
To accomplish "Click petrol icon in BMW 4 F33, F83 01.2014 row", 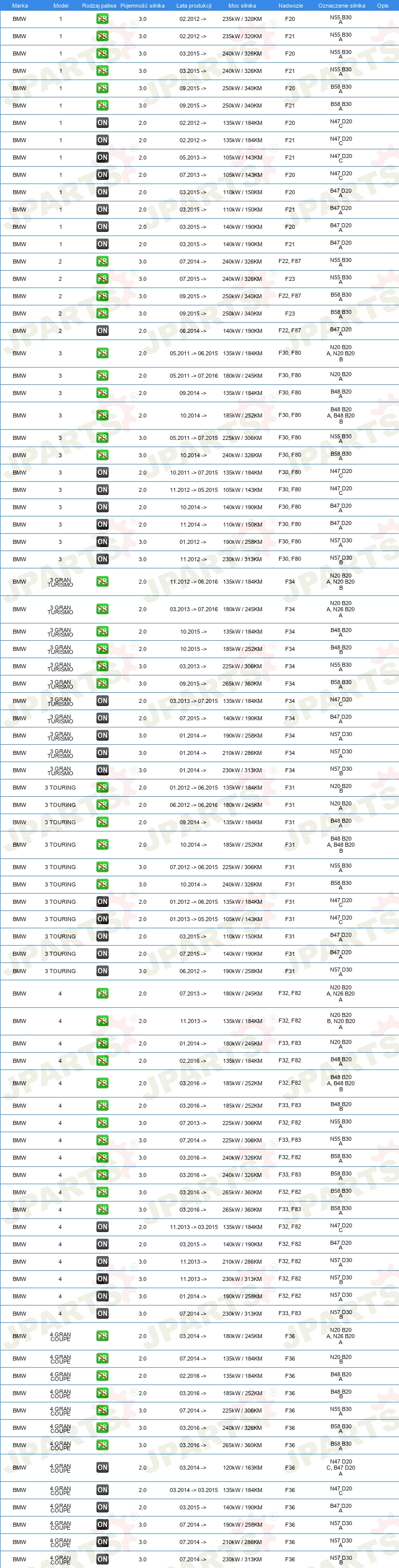I will 103,1043.
